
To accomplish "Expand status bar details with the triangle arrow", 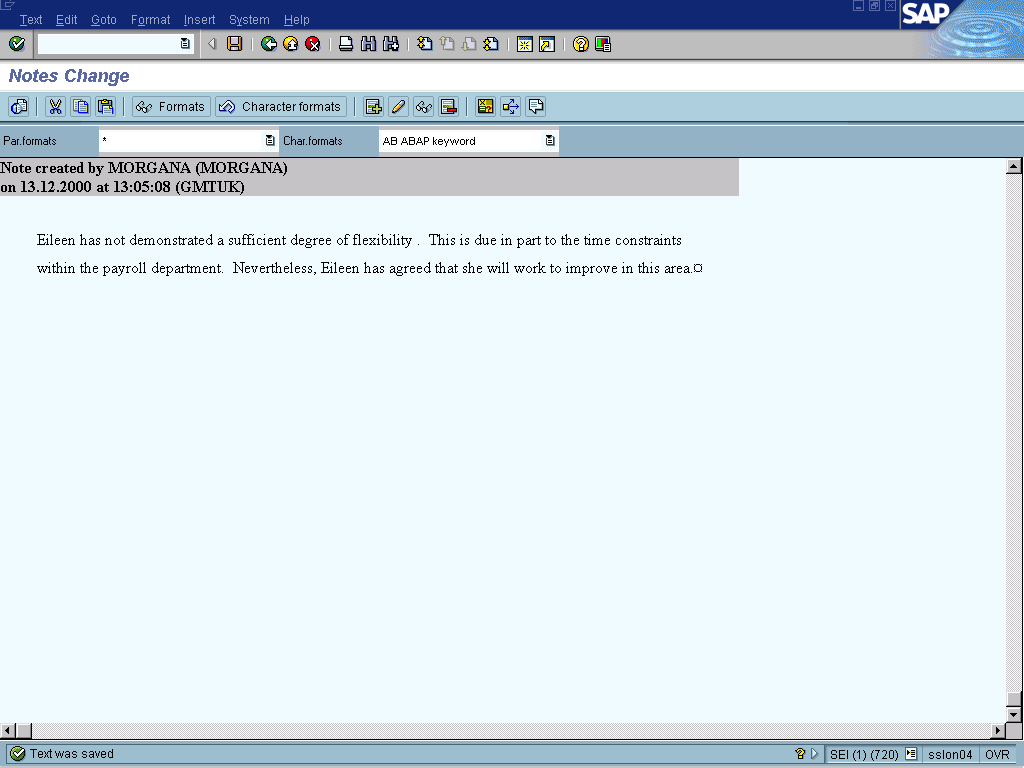I will 814,754.
